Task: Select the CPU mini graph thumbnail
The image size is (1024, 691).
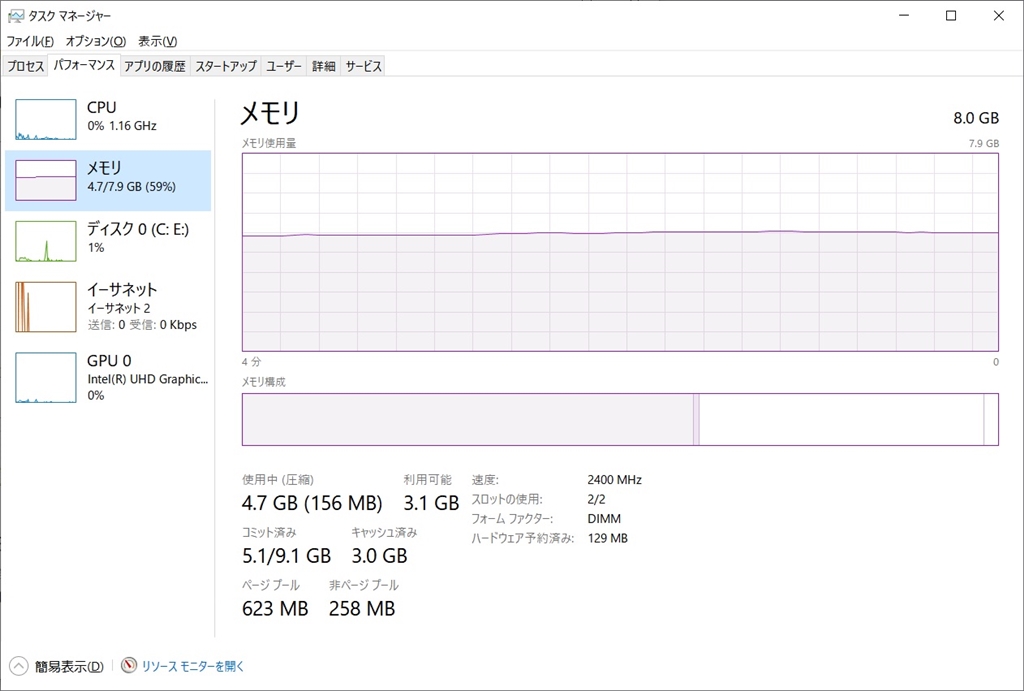Action: [46, 120]
